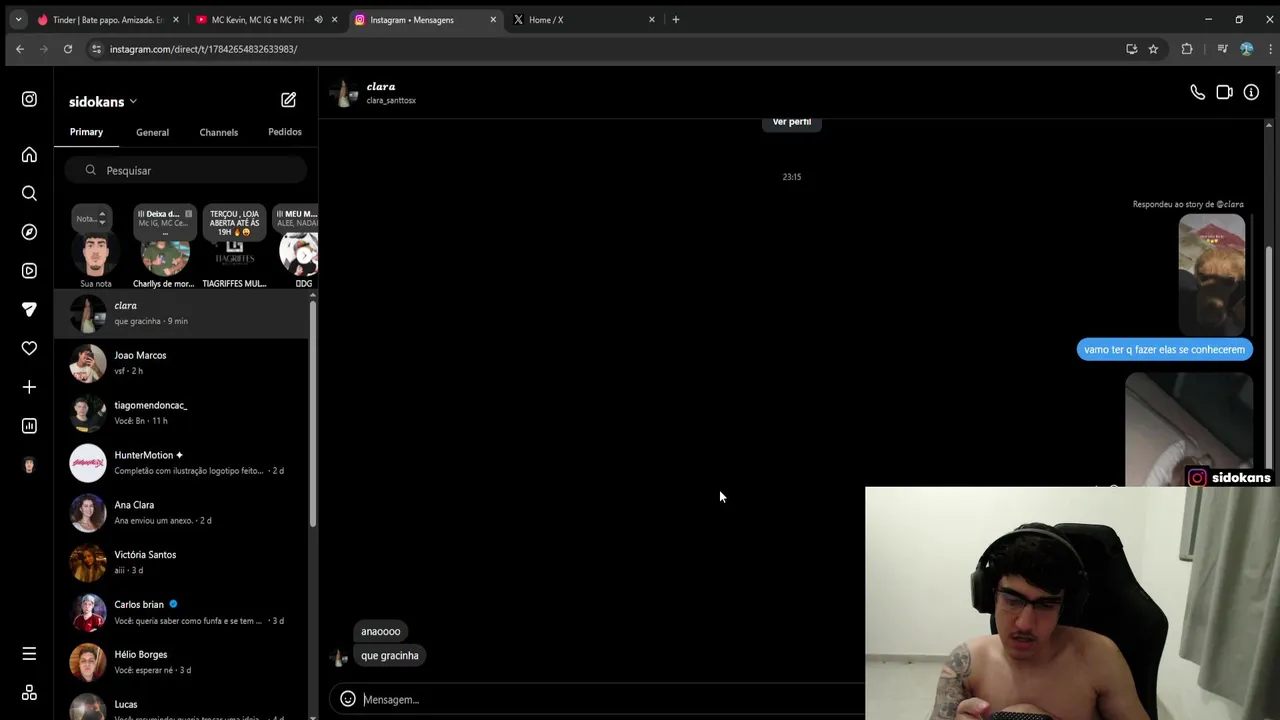
Task: Open the Hélio Borges conversation
Action: [x=183, y=662]
